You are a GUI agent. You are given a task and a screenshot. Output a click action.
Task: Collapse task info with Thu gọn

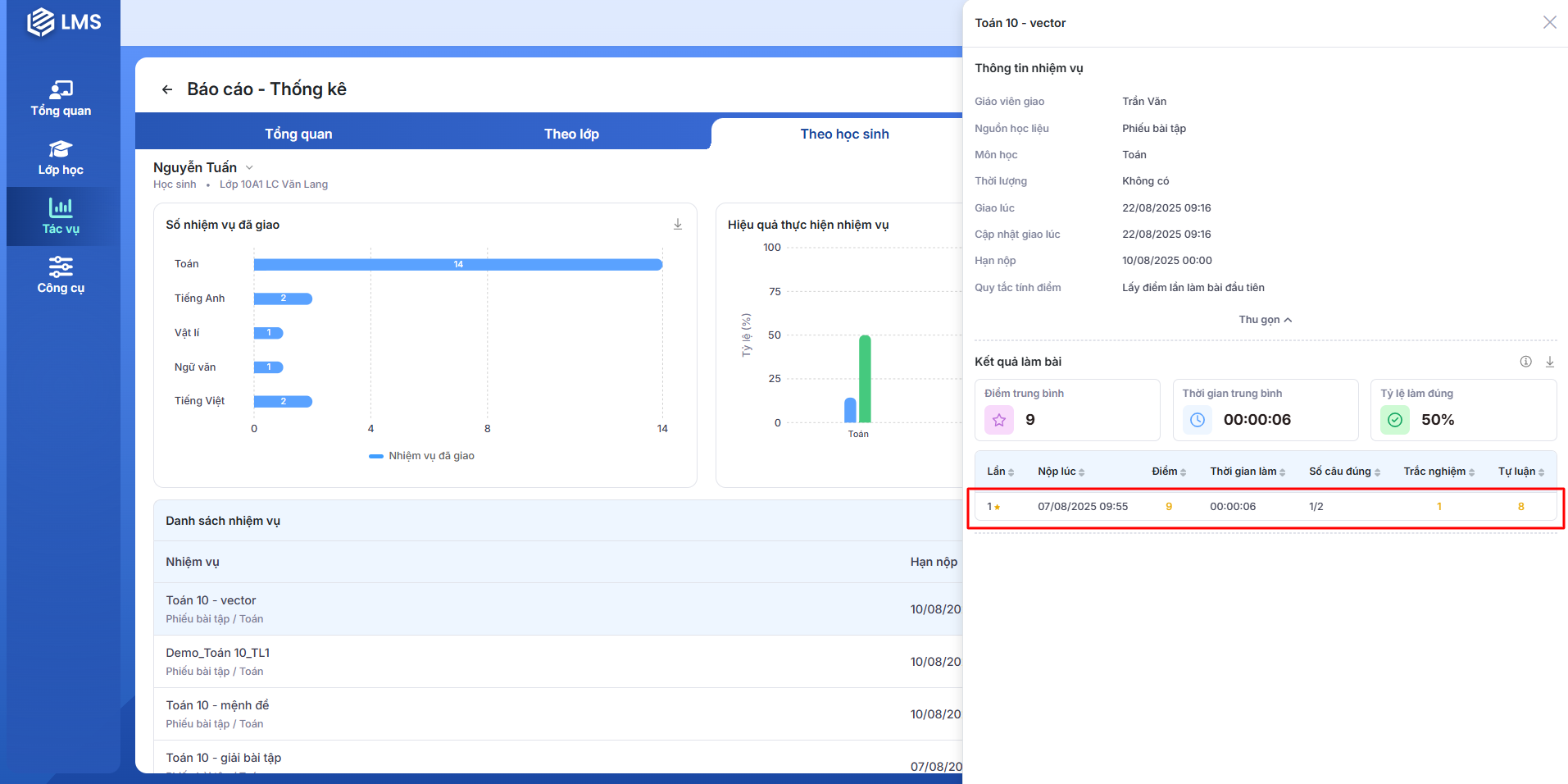(x=1265, y=320)
